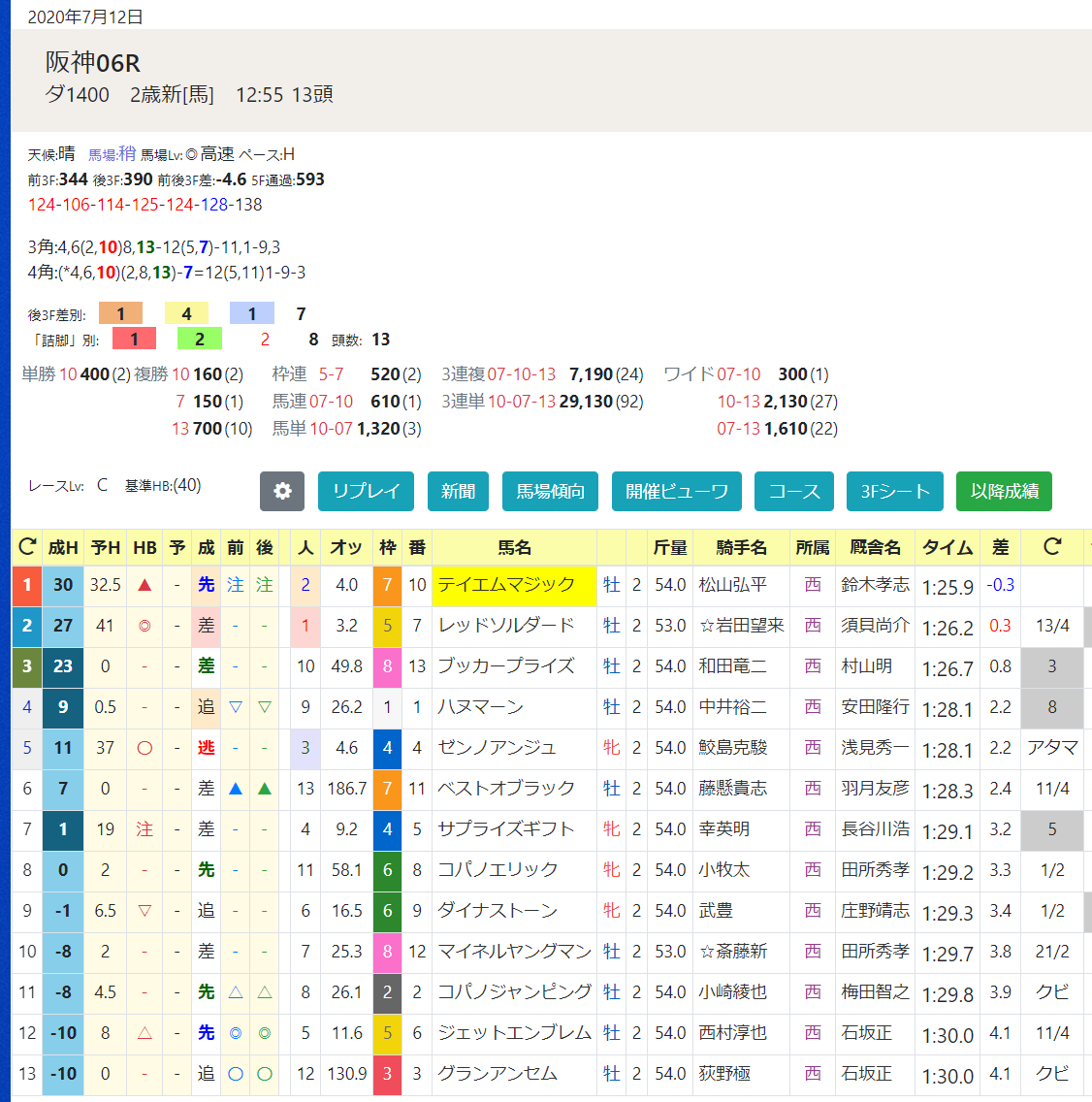Open the 以降成績 later results button
The width and height of the screenshot is (1092, 1102).
1004,491
